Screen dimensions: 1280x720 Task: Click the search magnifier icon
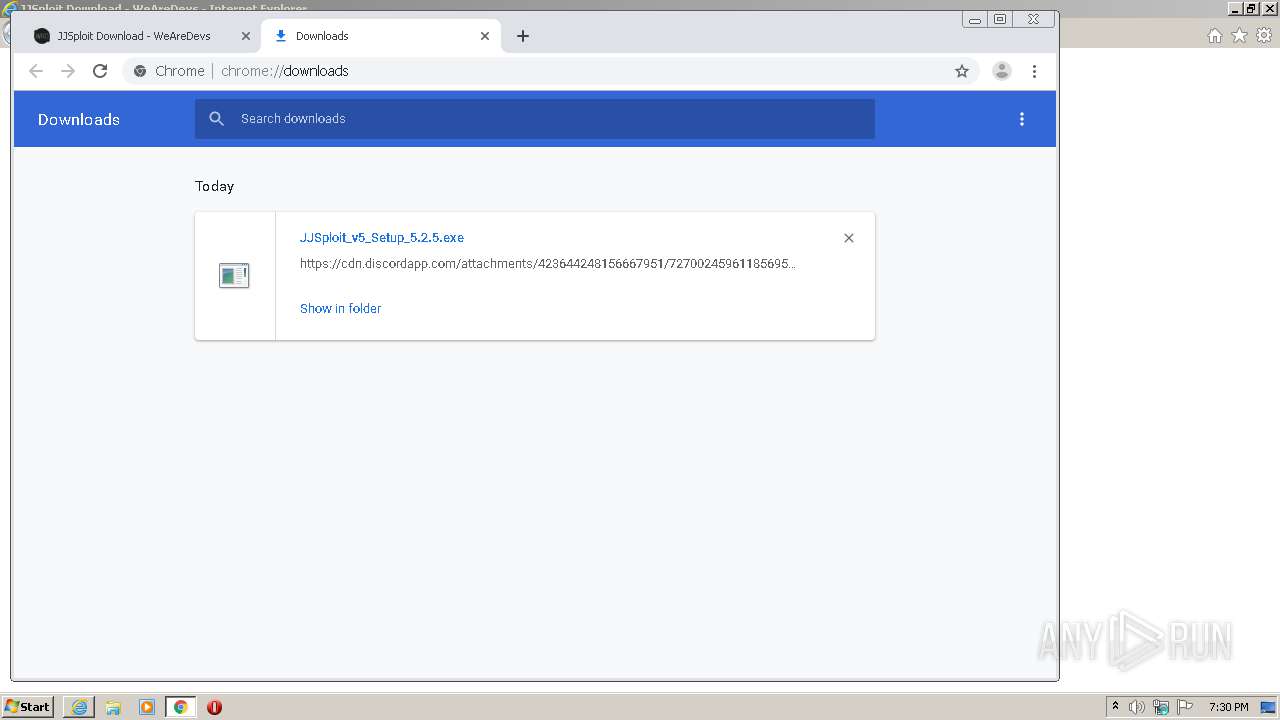click(x=216, y=119)
